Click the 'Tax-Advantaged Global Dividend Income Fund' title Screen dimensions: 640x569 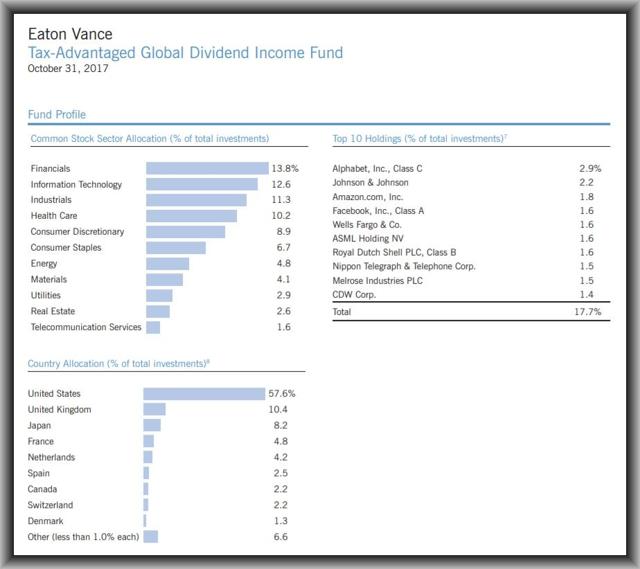pyautogui.click(x=185, y=53)
